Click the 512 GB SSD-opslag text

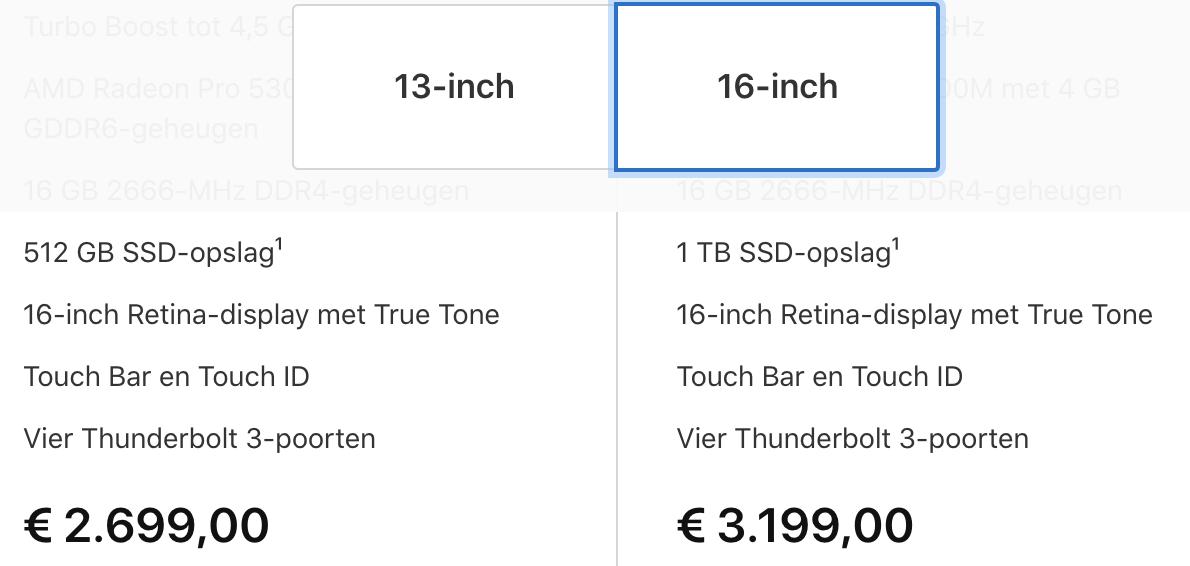pyautogui.click(x=149, y=253)
